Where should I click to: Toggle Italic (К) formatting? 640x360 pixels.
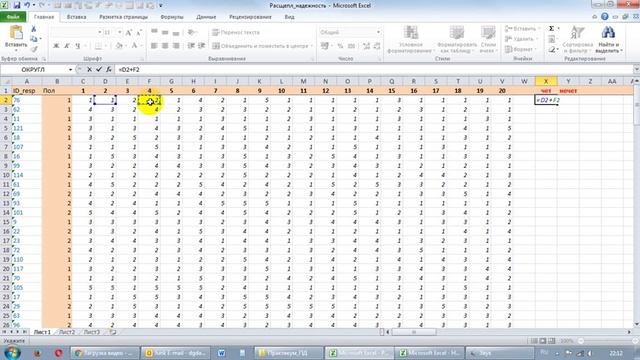tap(67, 46)
